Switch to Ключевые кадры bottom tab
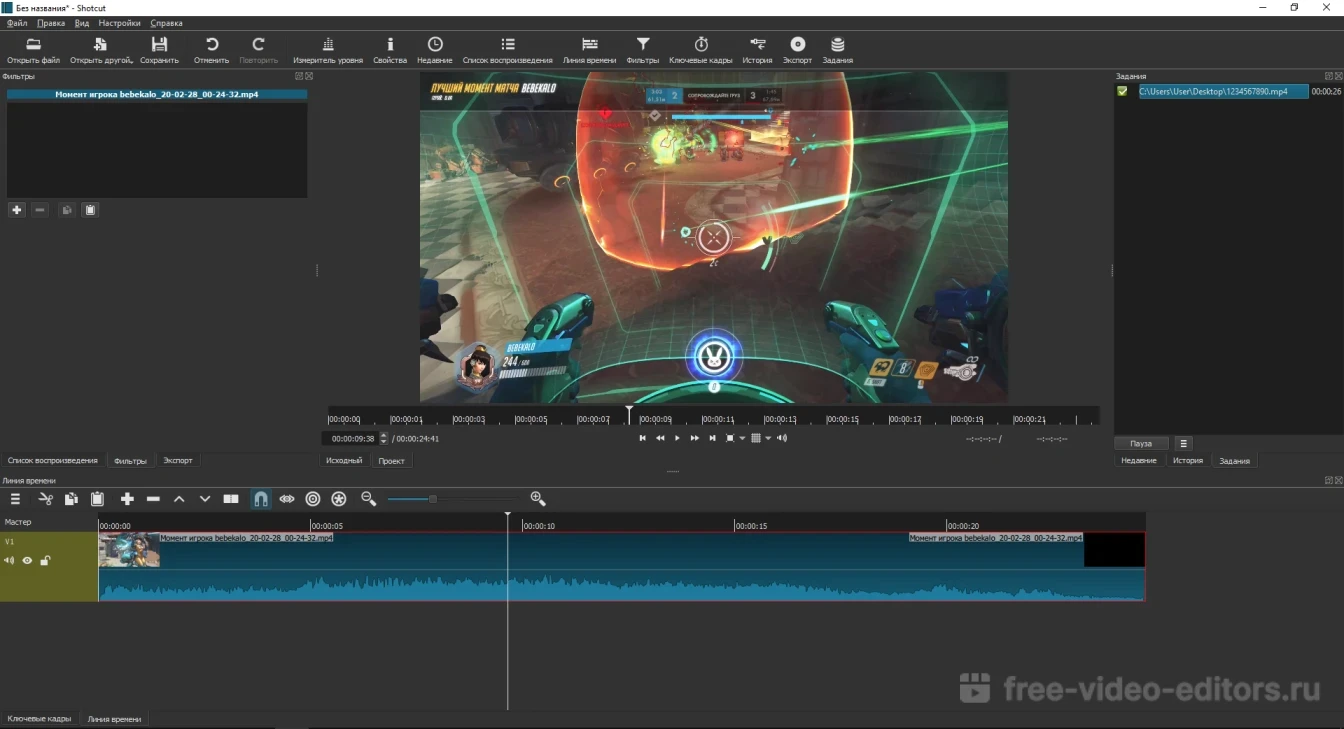The width and height of the screenshot is (1344, 729). pos(39,719)
